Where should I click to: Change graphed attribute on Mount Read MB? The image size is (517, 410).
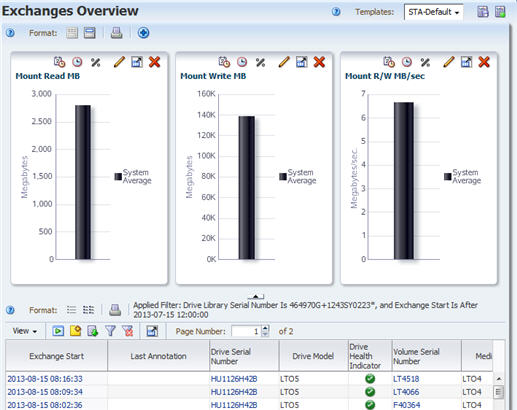pyautogui.click(x=59, y=62)
